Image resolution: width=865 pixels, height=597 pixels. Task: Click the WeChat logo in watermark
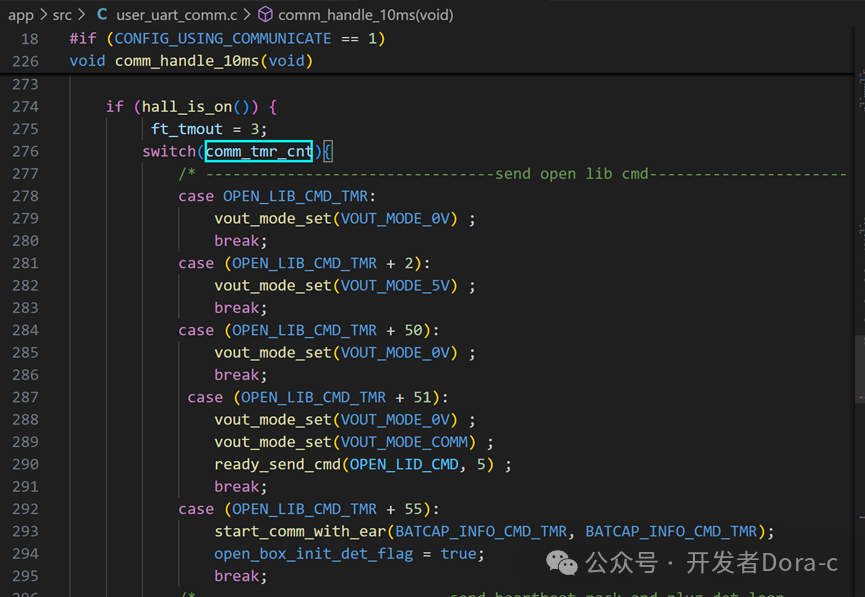[566, 564]
